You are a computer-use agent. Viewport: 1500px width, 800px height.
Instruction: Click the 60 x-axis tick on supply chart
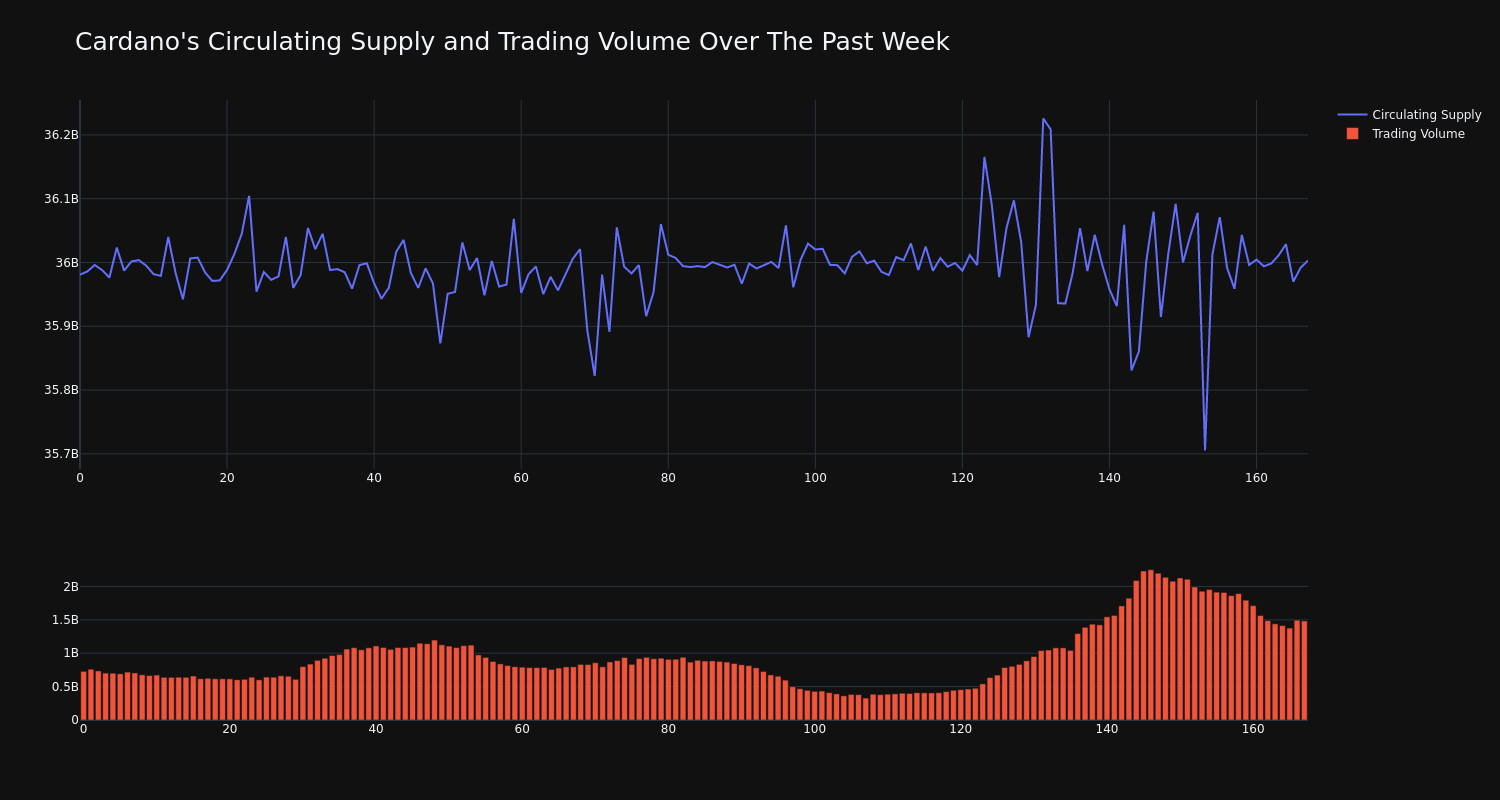[x=521, y=478]
